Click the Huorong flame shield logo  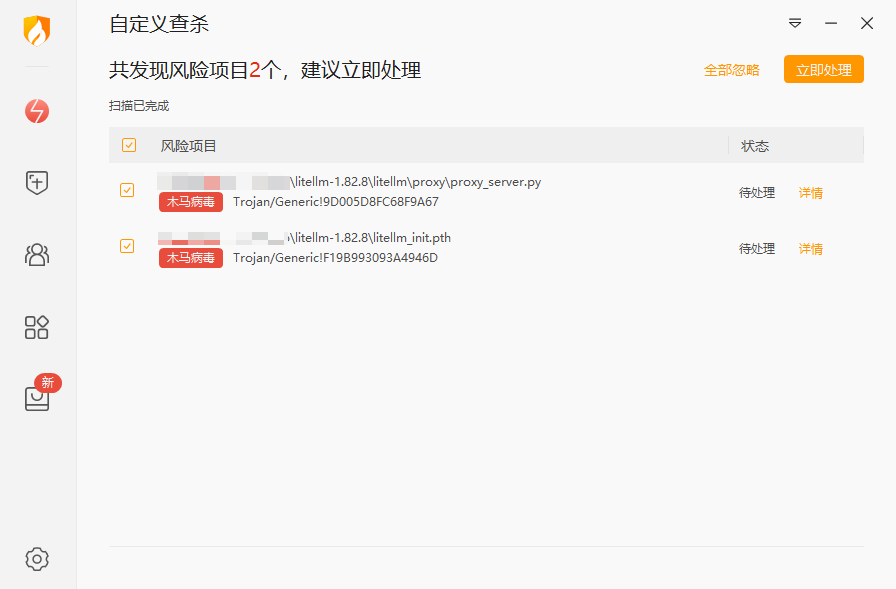(37, 31)
